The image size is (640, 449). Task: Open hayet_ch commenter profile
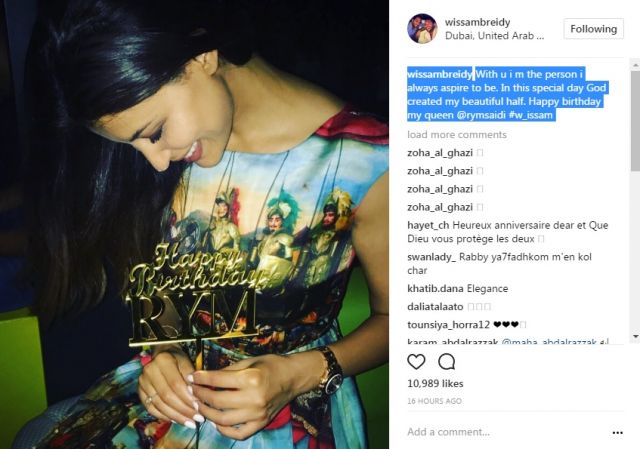click(x=428, y=225)
